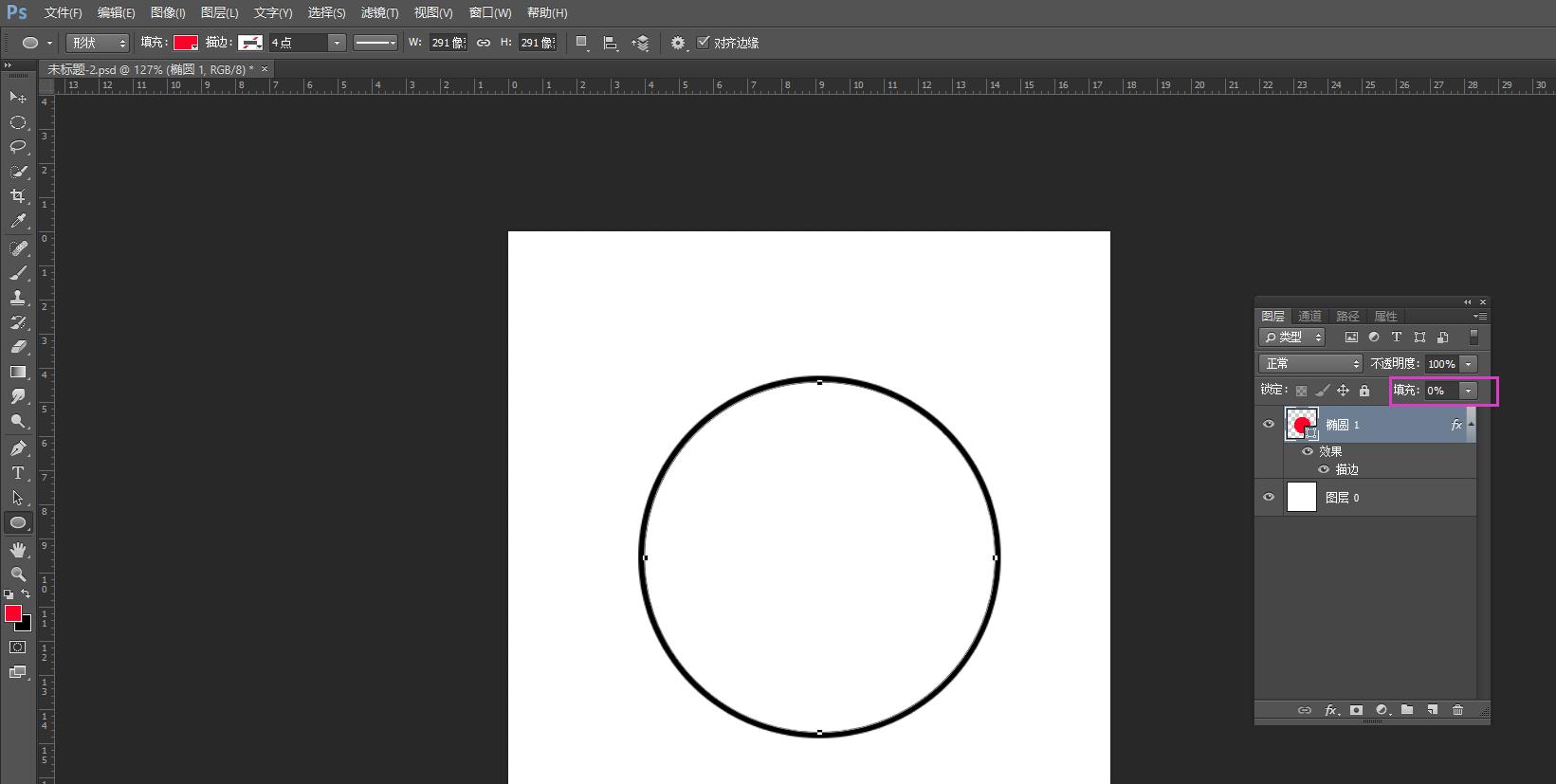Select the Move tool
This screenshot has height=784, width=1556.
point(17,98)
